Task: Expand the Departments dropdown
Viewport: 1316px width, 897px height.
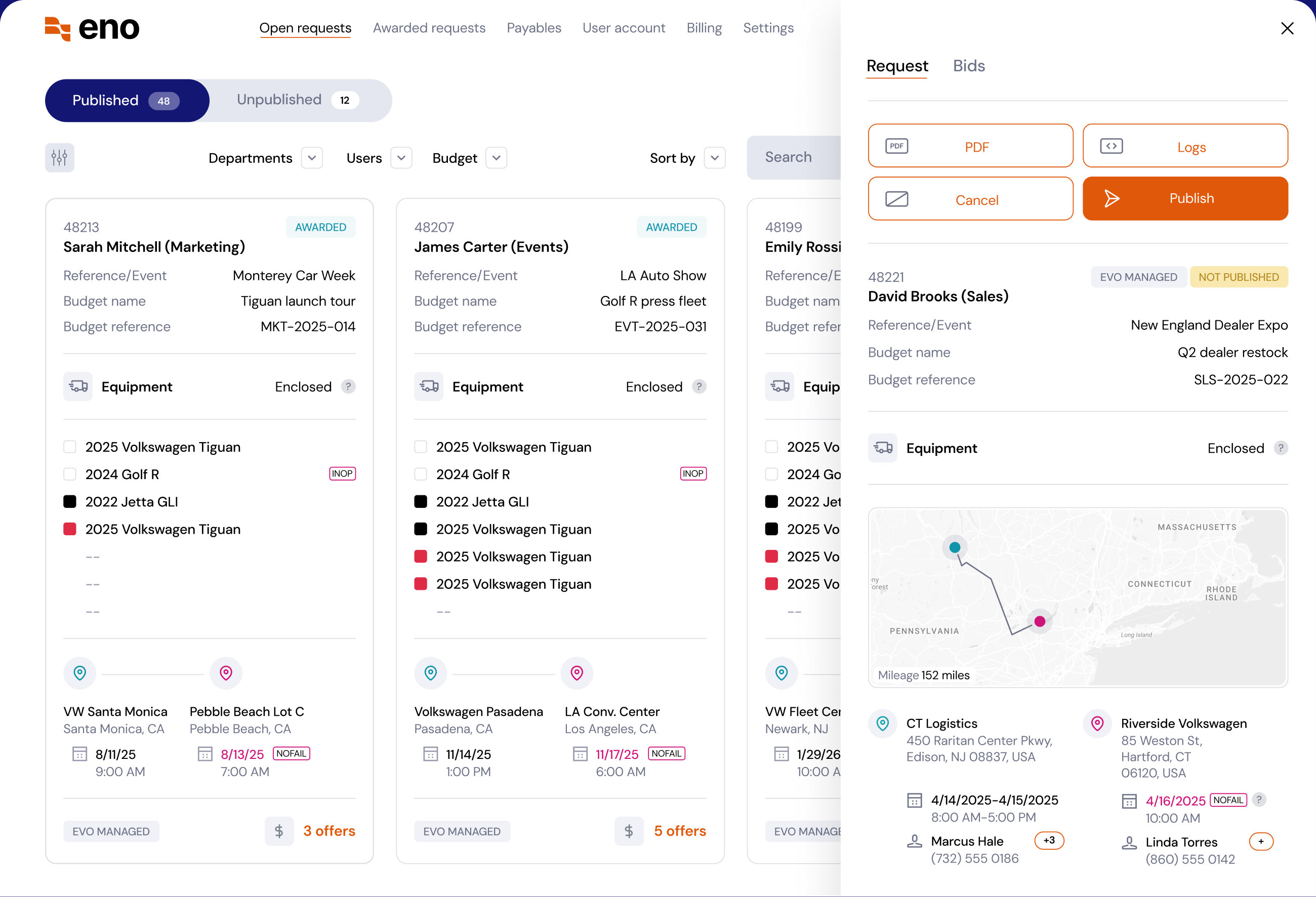Action: [312, 158]
